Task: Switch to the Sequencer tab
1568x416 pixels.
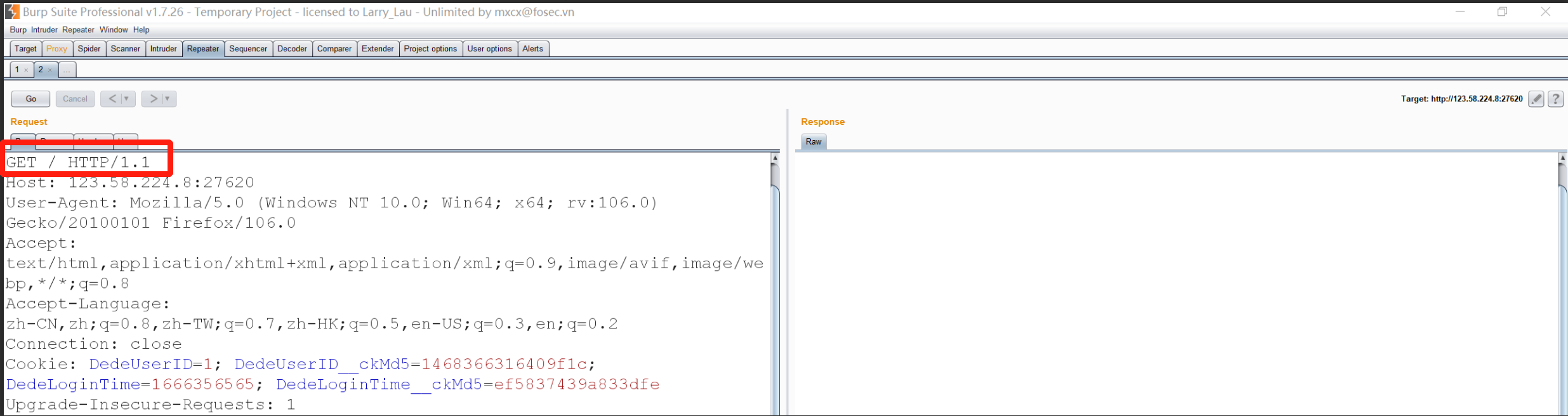Action: click(248, 49)
